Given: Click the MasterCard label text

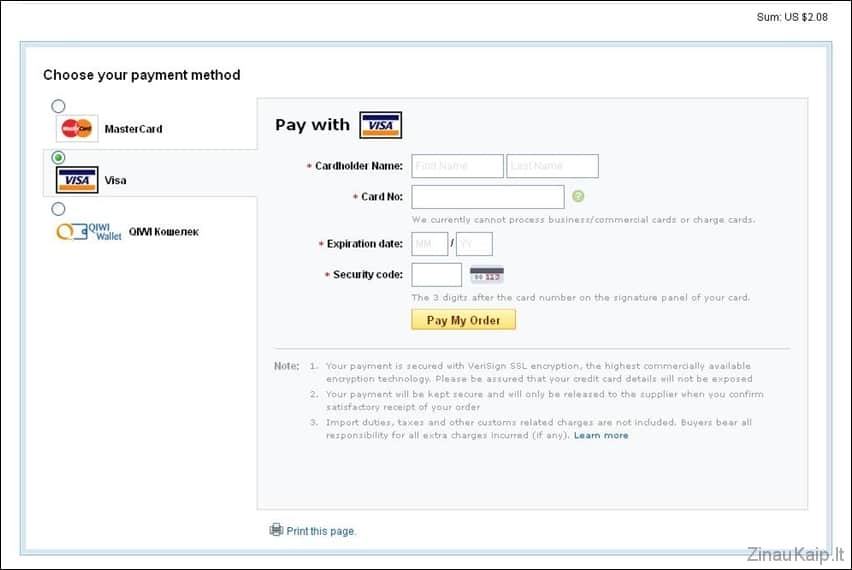Looking at the screenshot, I should coord(134,129).
